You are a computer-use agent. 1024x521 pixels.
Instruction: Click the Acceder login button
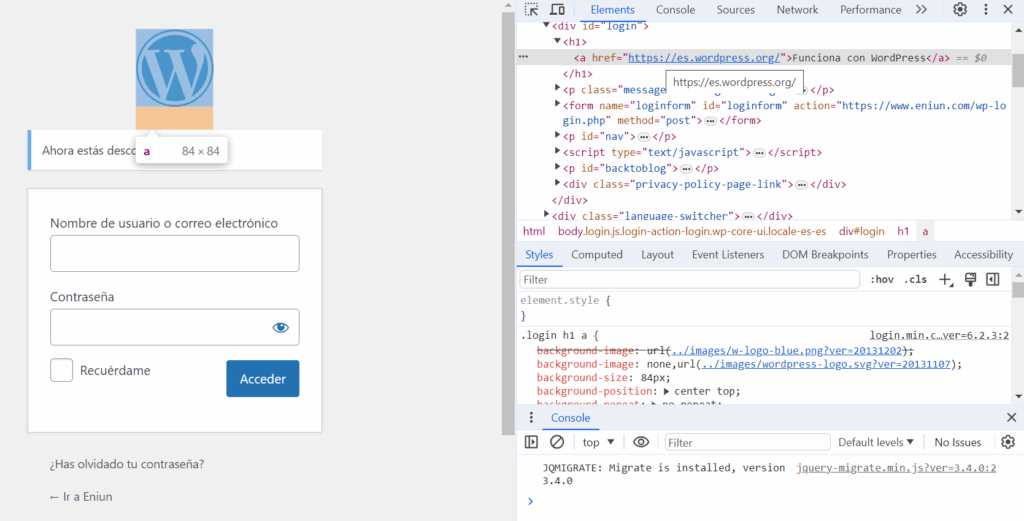[263, 379]
